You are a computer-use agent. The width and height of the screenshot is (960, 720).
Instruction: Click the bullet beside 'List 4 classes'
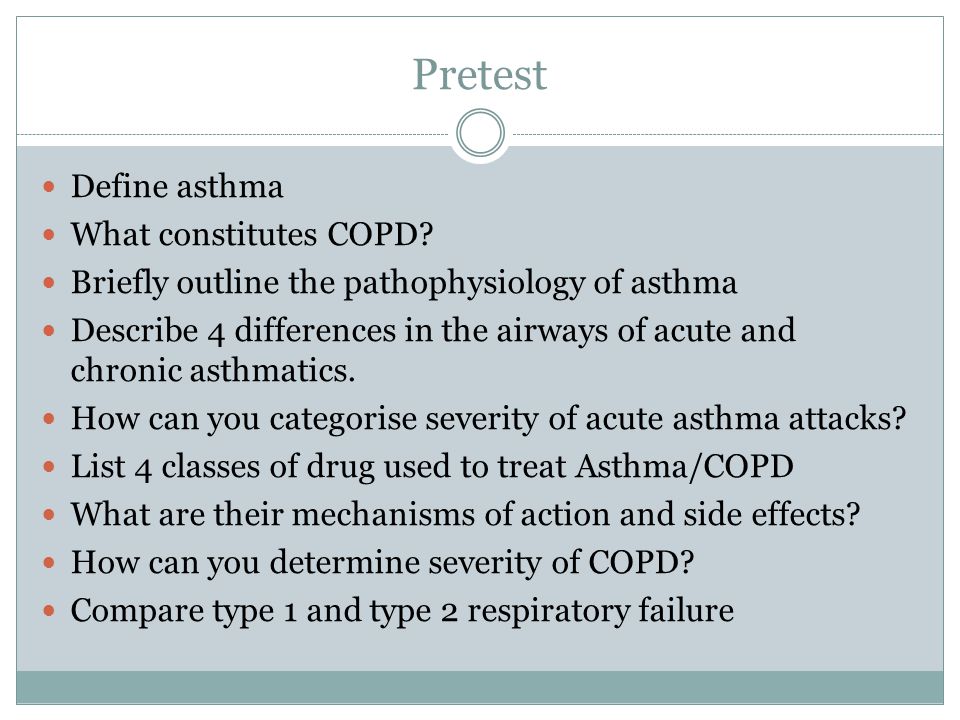(50, 467)
